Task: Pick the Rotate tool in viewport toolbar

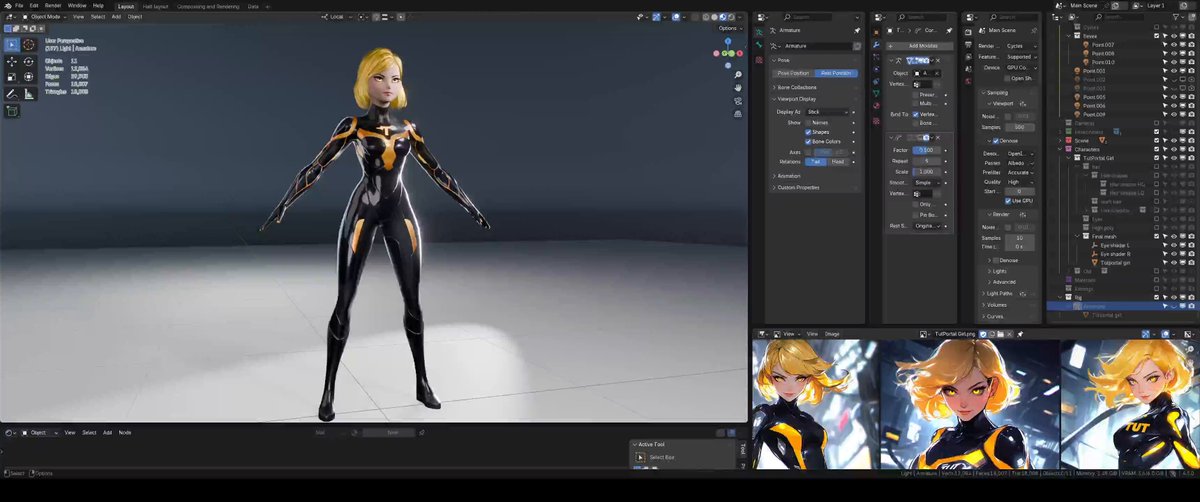Action: tap(29, 61)
